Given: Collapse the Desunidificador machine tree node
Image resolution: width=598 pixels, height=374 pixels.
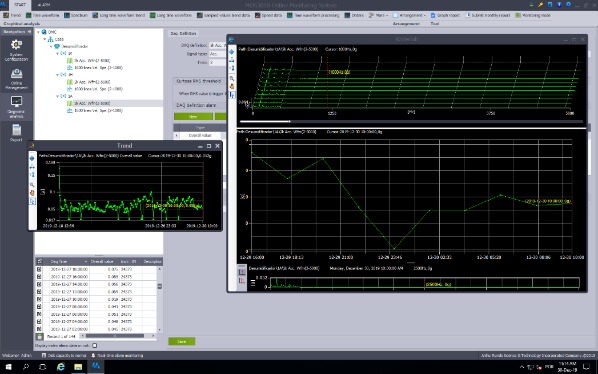Looking at the screenshot, I should coord(51,46).
